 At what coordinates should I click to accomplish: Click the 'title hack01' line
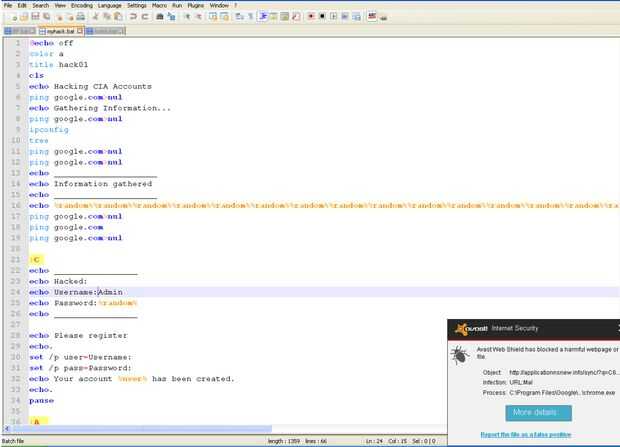pos(59,64)
